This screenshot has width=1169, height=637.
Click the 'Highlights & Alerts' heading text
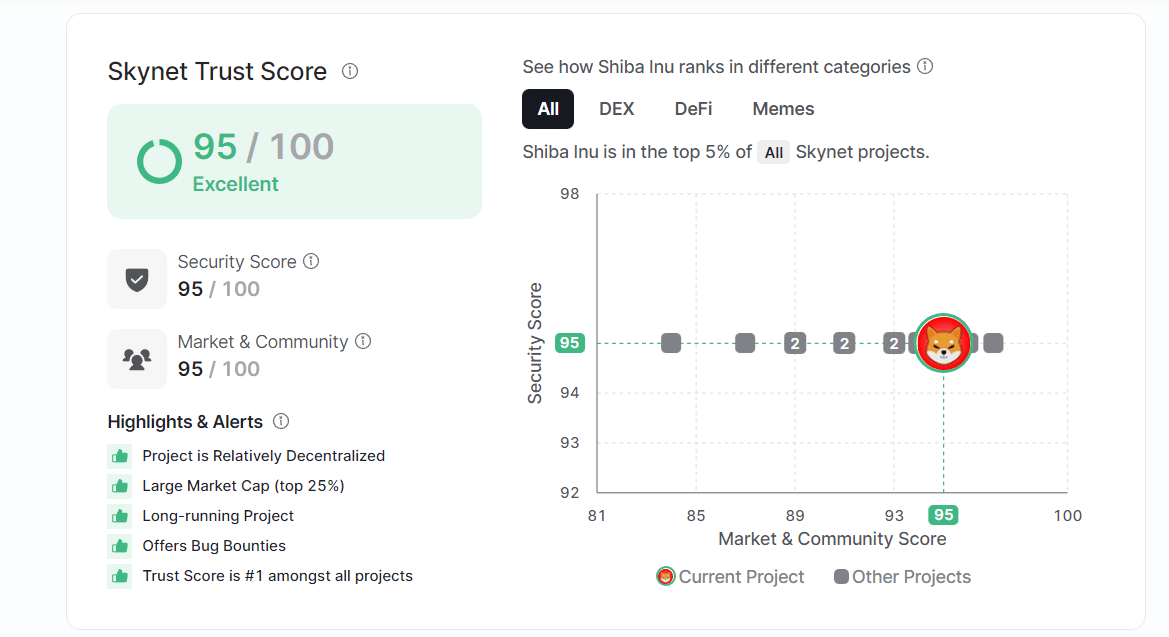tap(185, 421)
